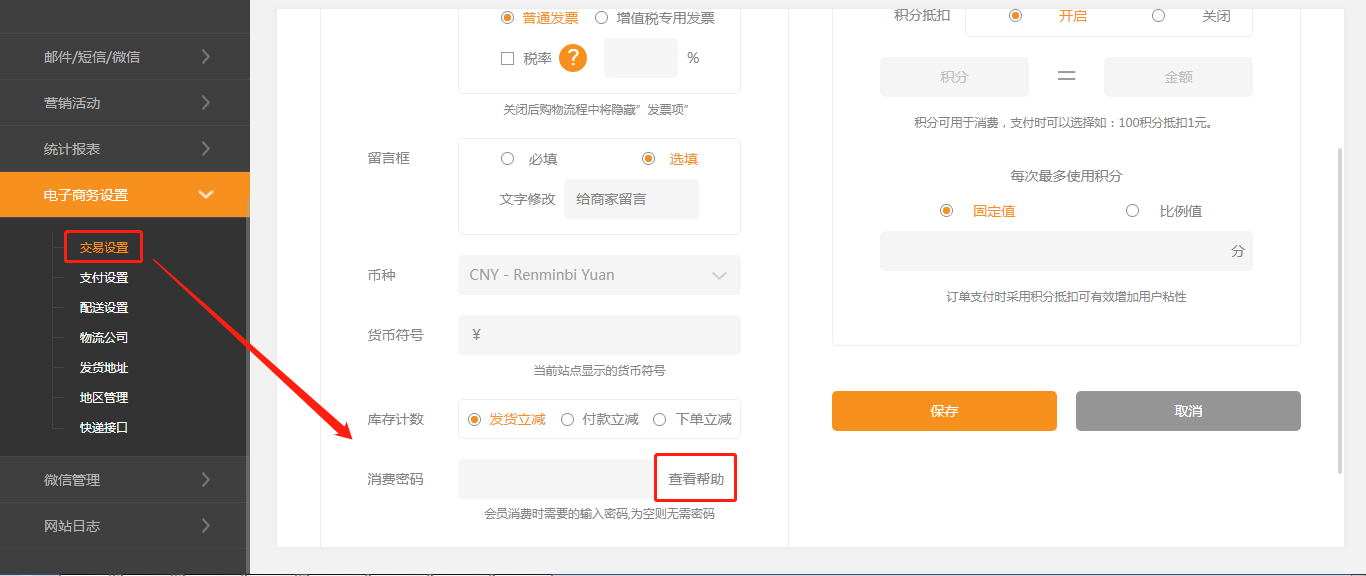The height and width of the screenshot is (576, 1366).
Task: Turn off points deduction with 关闭
Action: (1158, 16)
